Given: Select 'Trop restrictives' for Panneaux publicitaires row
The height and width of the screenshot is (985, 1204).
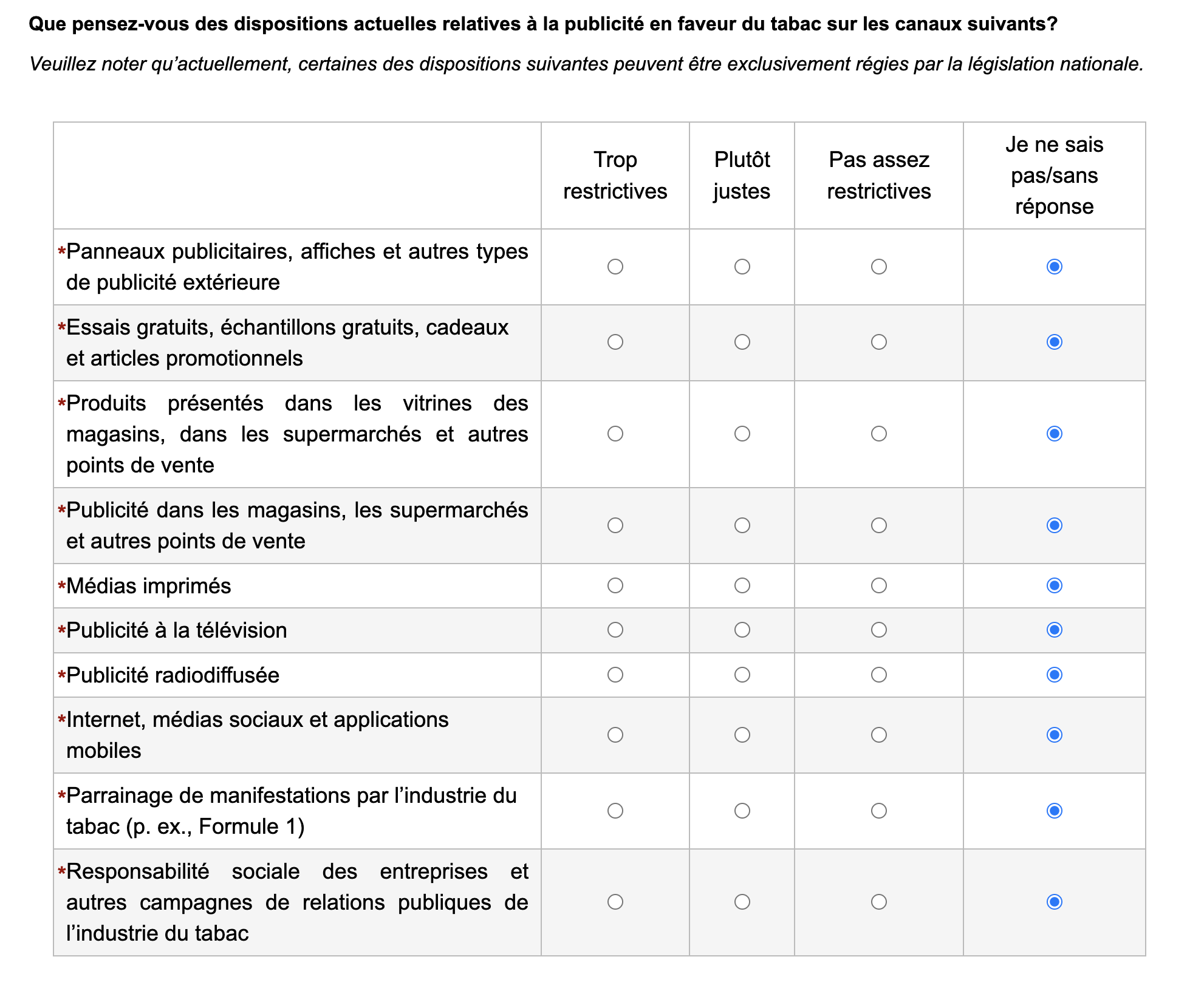Looking at the screenshot, I should pos(615,267).
